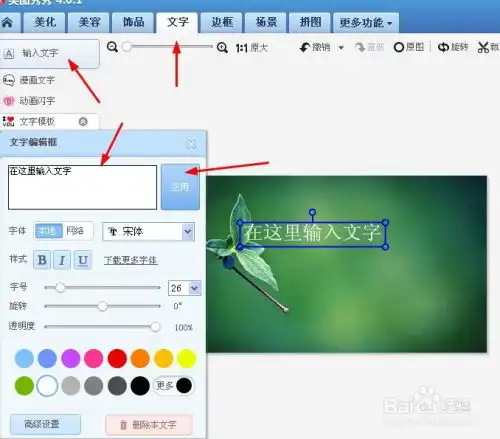Open the 饰品 tab
Screen dimensions: 500x439
[x=133, y=23]
